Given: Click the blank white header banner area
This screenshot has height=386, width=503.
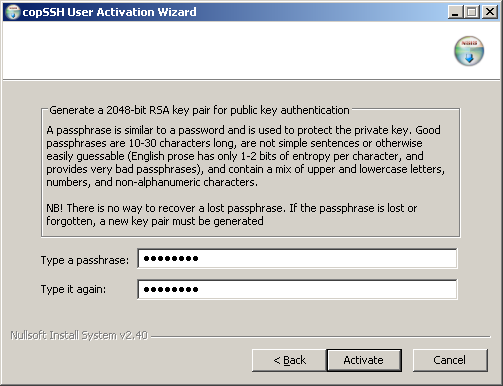Looking at the screenshot, I should tap(227, 51).
